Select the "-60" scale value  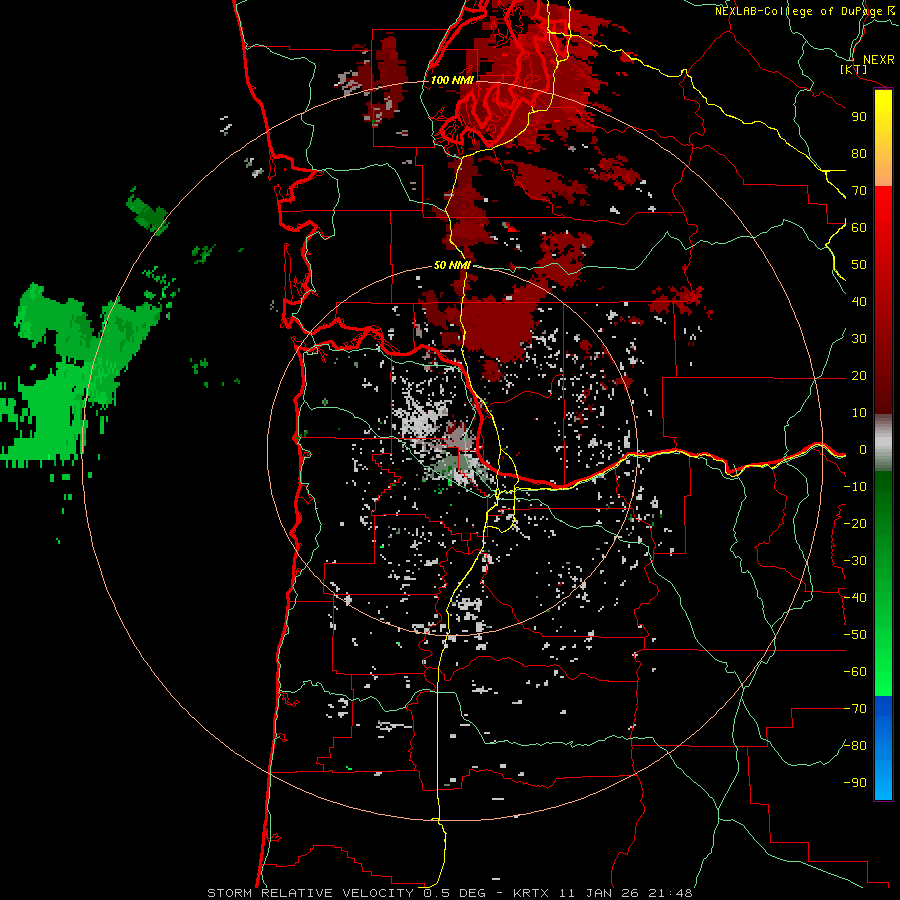855,672
